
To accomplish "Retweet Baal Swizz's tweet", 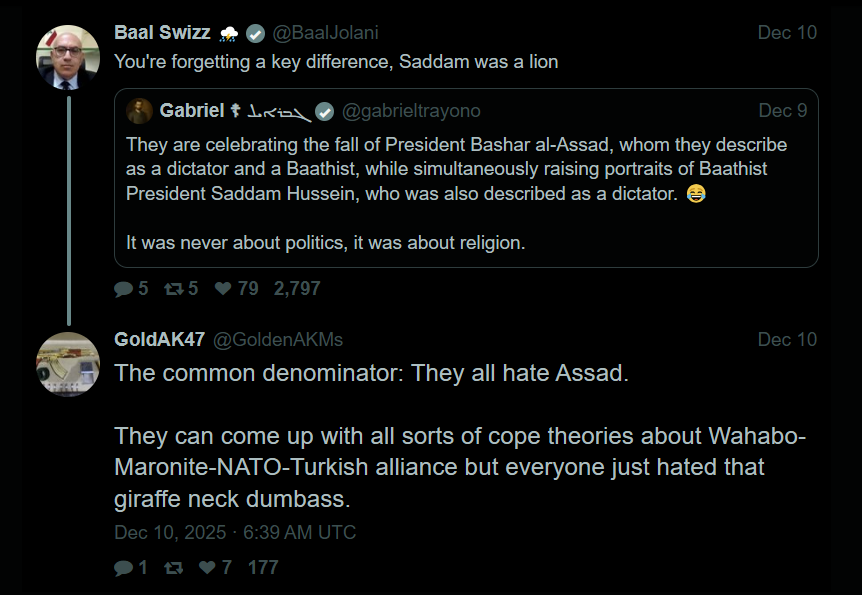I will [x=174, y=289].
